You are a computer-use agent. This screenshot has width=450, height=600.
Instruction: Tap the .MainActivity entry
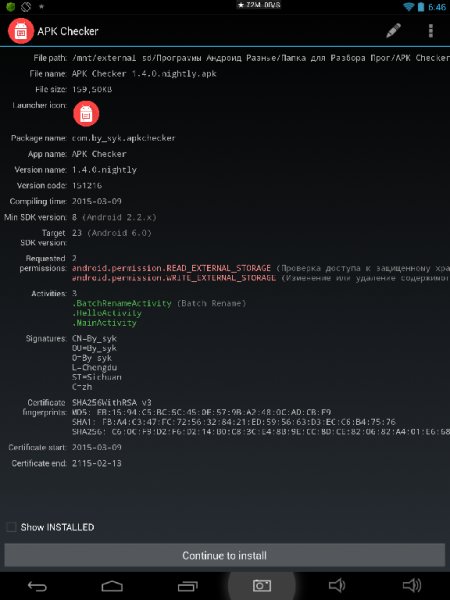click(x=104, y=323)
